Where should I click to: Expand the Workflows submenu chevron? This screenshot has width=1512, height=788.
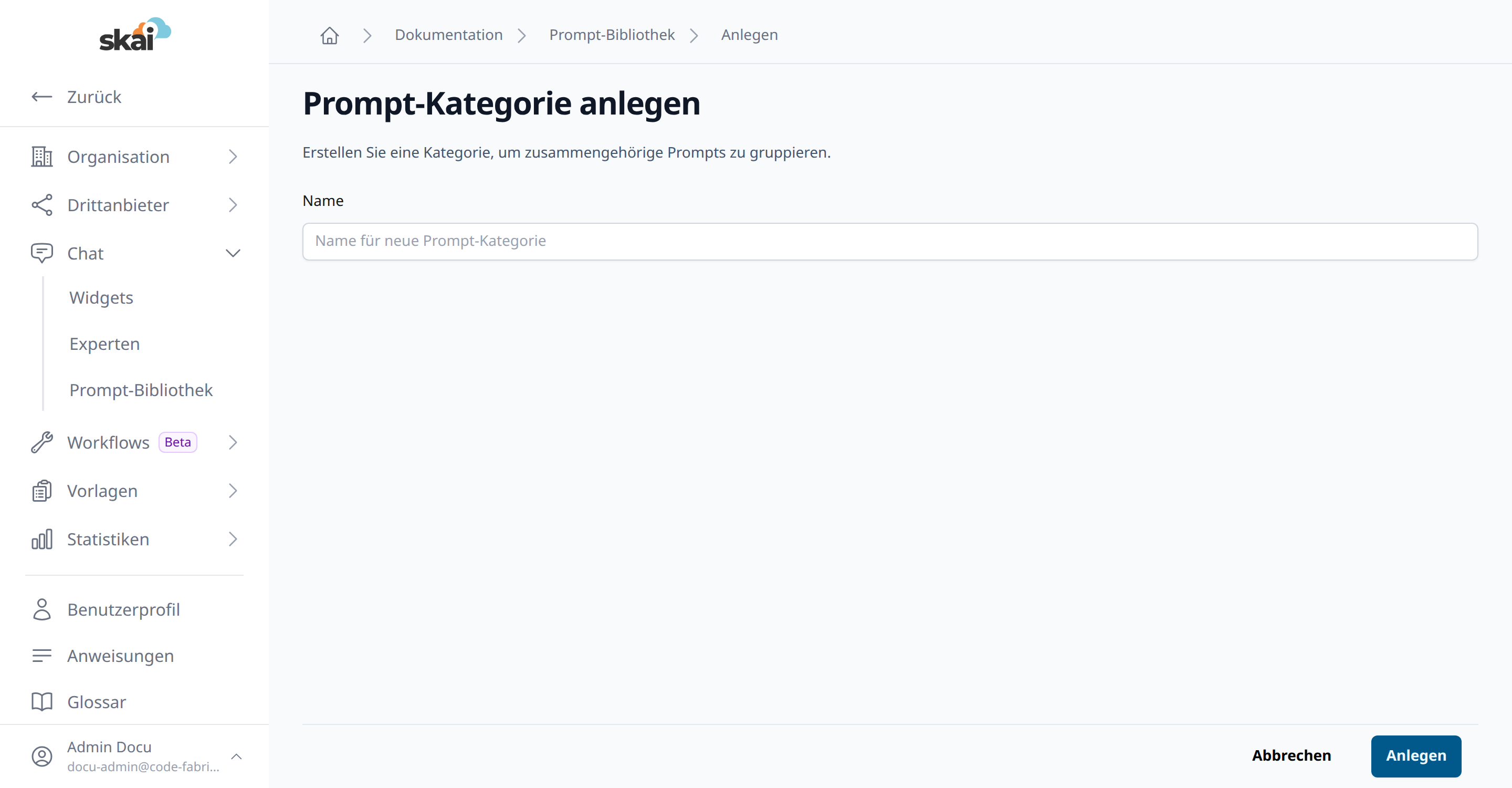pos(233,442)
